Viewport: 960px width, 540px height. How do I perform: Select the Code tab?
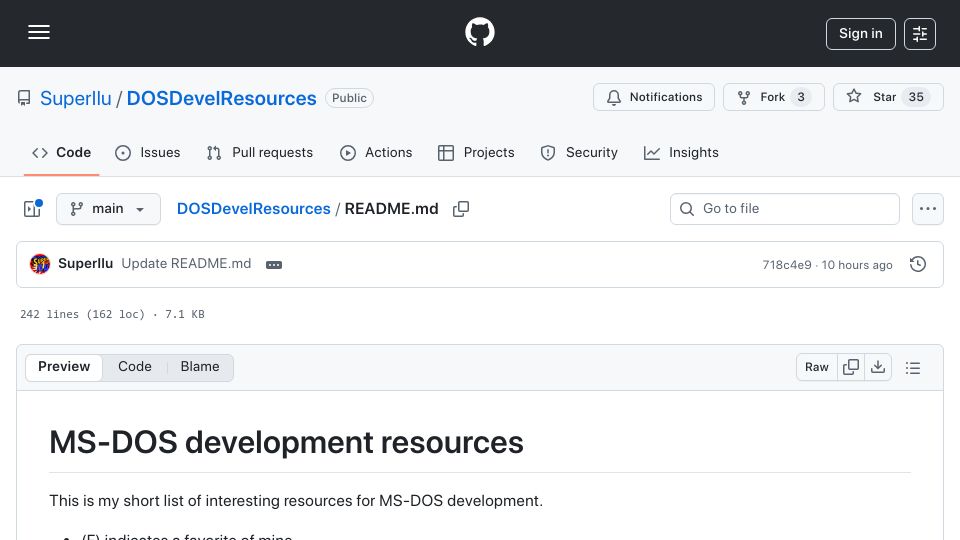pyautogui.click(x=61, y=152)
